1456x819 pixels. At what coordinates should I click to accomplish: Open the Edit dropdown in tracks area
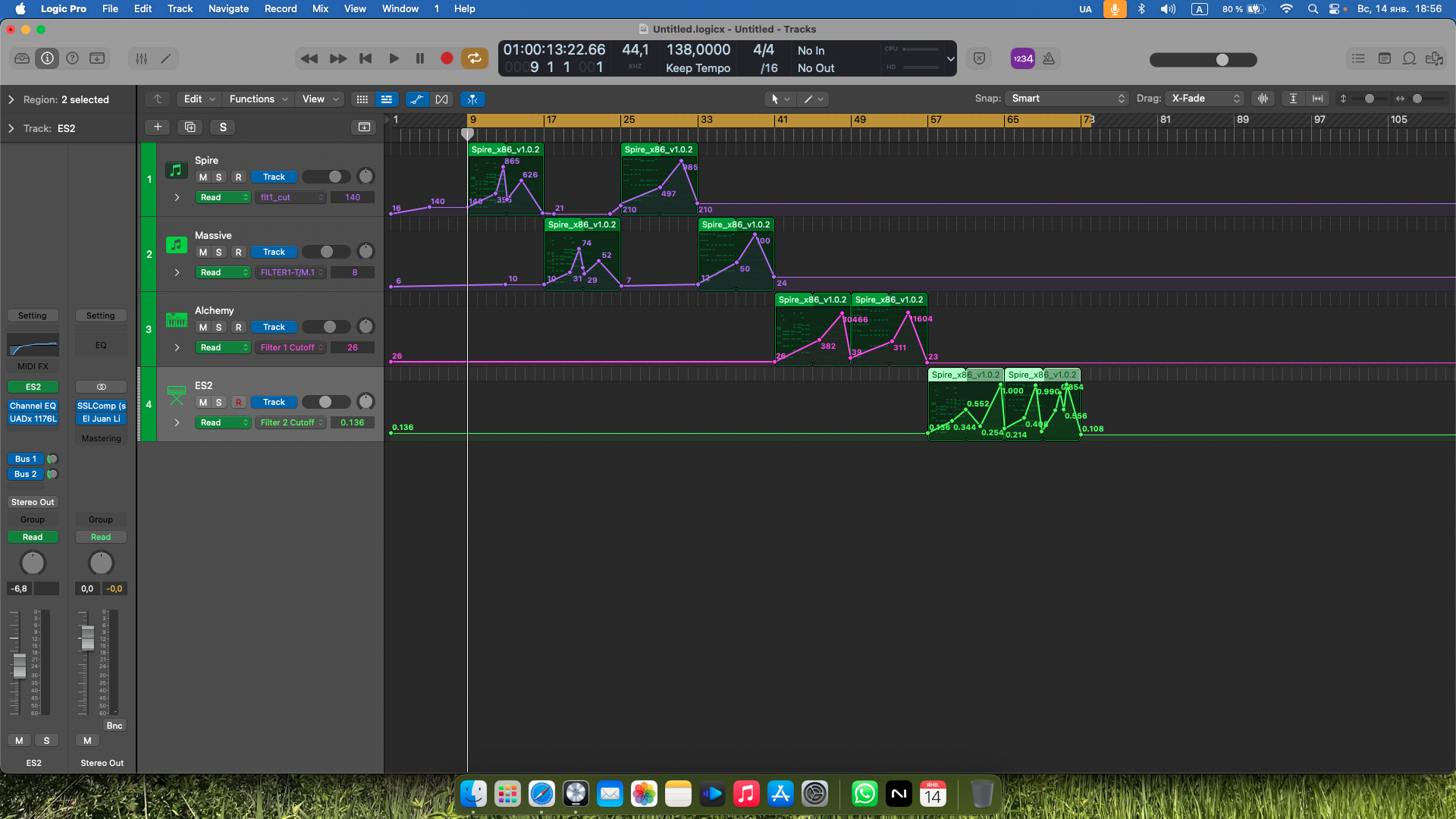tap(199, 99)
